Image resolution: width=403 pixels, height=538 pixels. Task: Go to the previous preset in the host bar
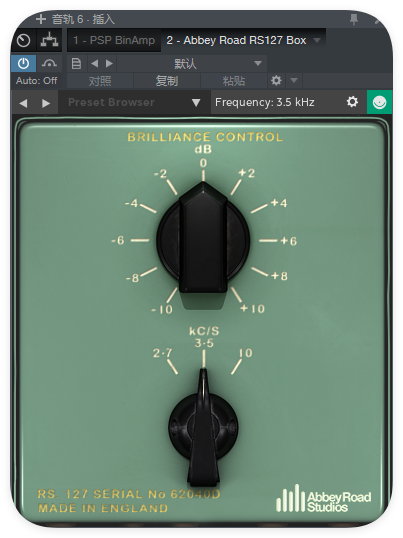[94, 63]
